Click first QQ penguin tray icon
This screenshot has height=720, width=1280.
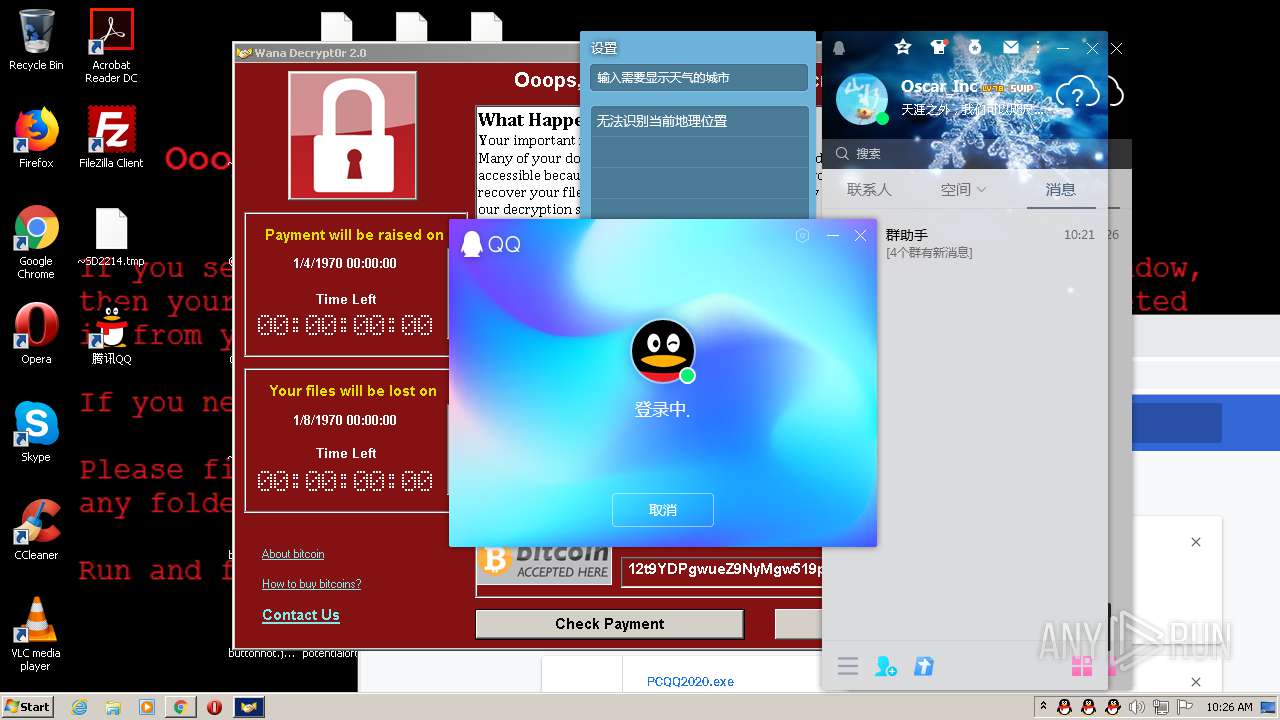pyautogui.click(x=1064, y=707)
